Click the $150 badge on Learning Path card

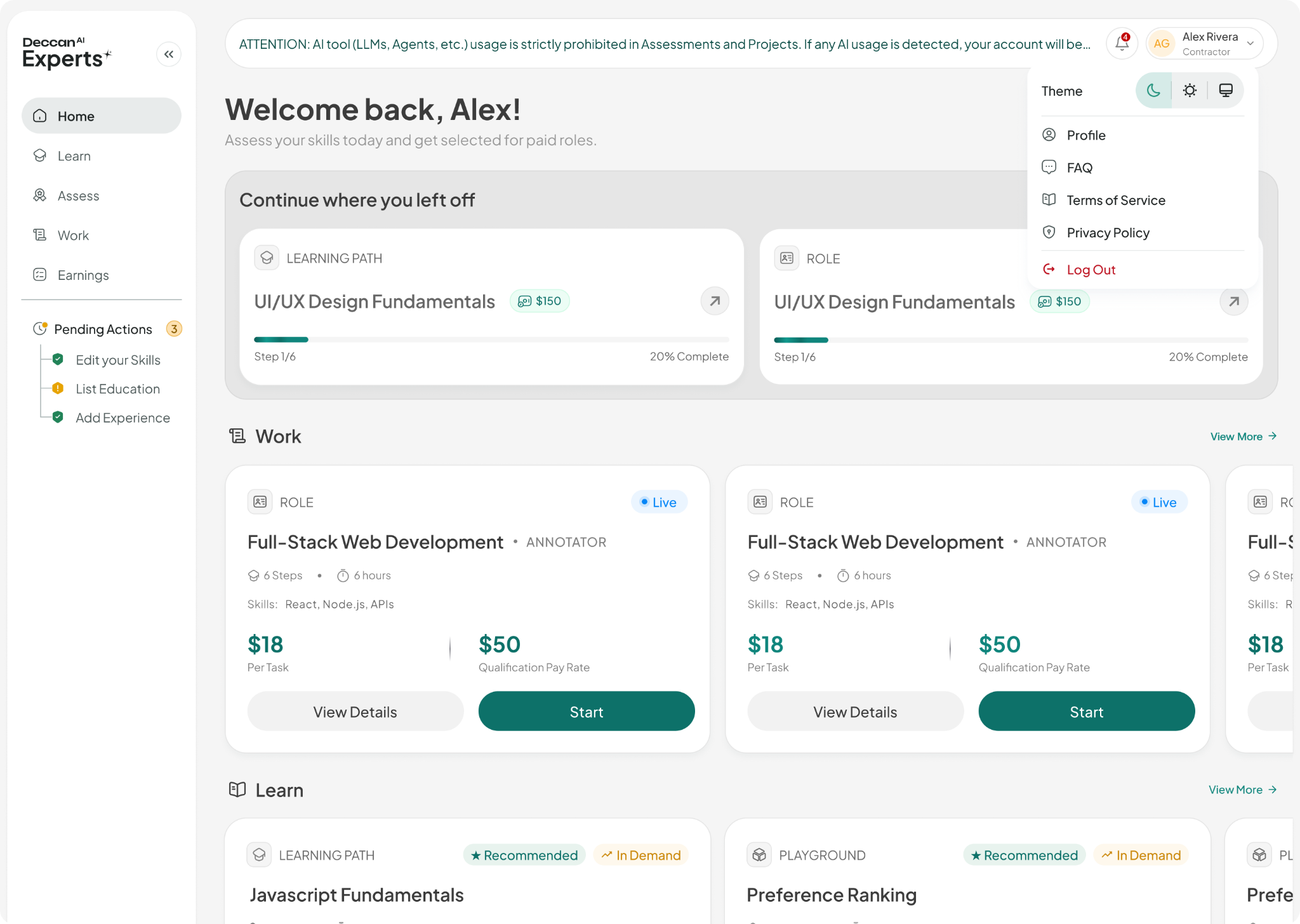point(540,301)
